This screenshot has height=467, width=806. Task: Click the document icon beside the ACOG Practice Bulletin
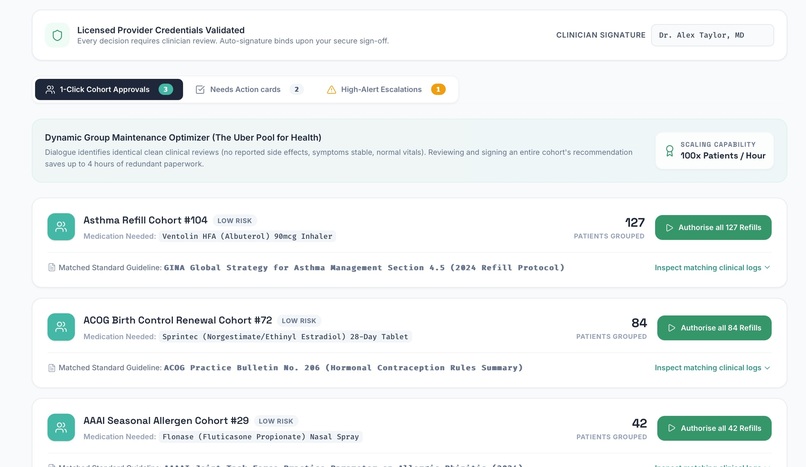pyautogui.click(x=51, y=368)
